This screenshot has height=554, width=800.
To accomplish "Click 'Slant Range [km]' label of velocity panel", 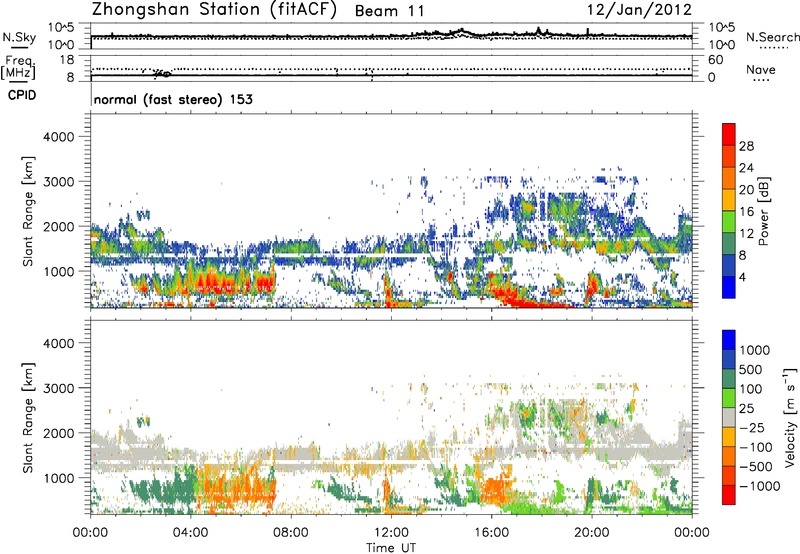I will [x=28, y=418].
